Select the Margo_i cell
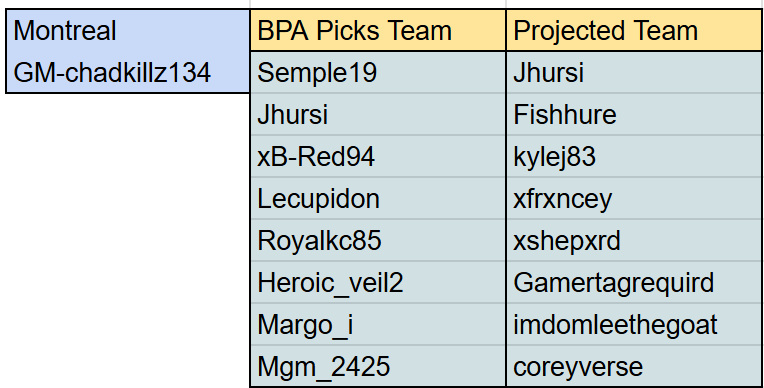 click(x=378, y=324)
